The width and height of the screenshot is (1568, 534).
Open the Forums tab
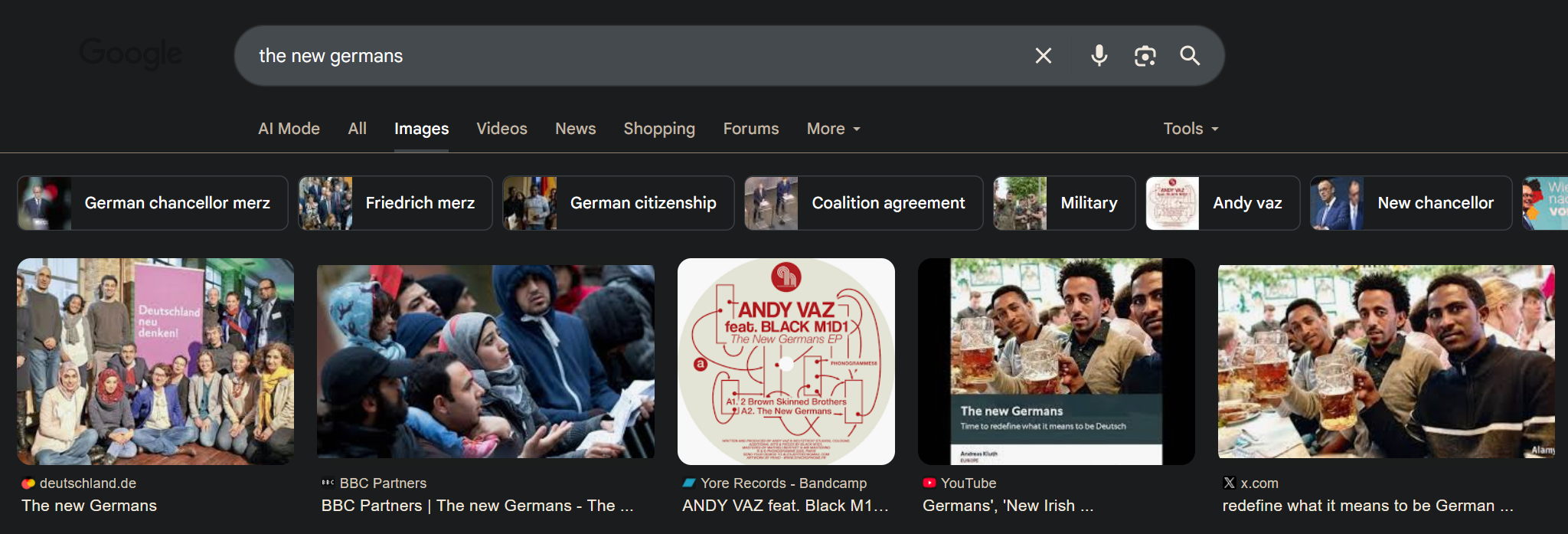coord(750,129)
